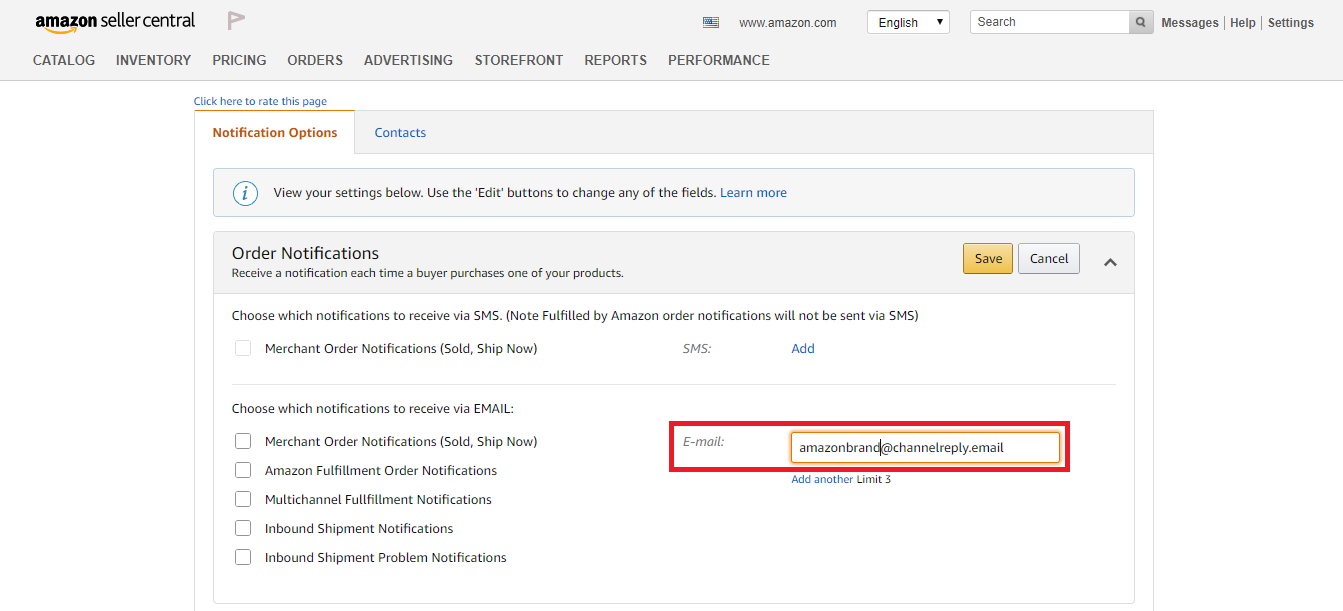The height and width of the screenshot is (611, 1343).
Task: Open the ORDERS menu
Action: [x=315, y=60]
